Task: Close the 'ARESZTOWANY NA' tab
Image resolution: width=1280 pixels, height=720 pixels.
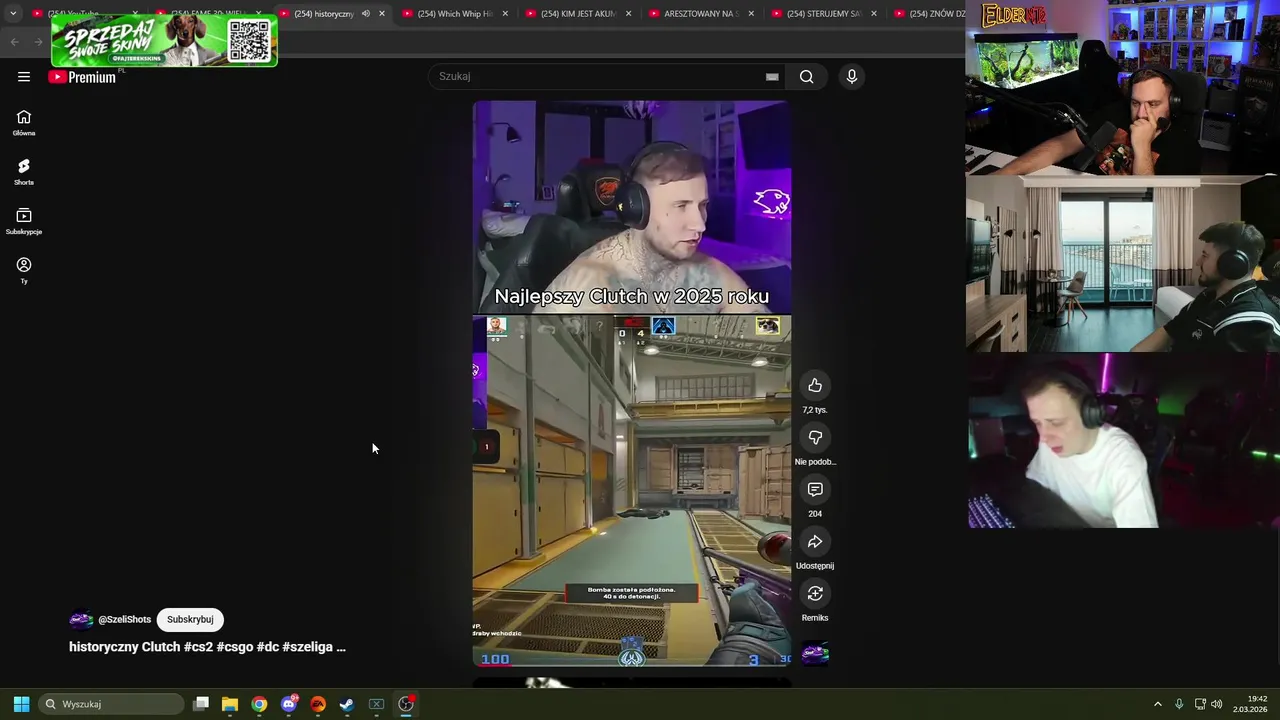Action: 751,14
